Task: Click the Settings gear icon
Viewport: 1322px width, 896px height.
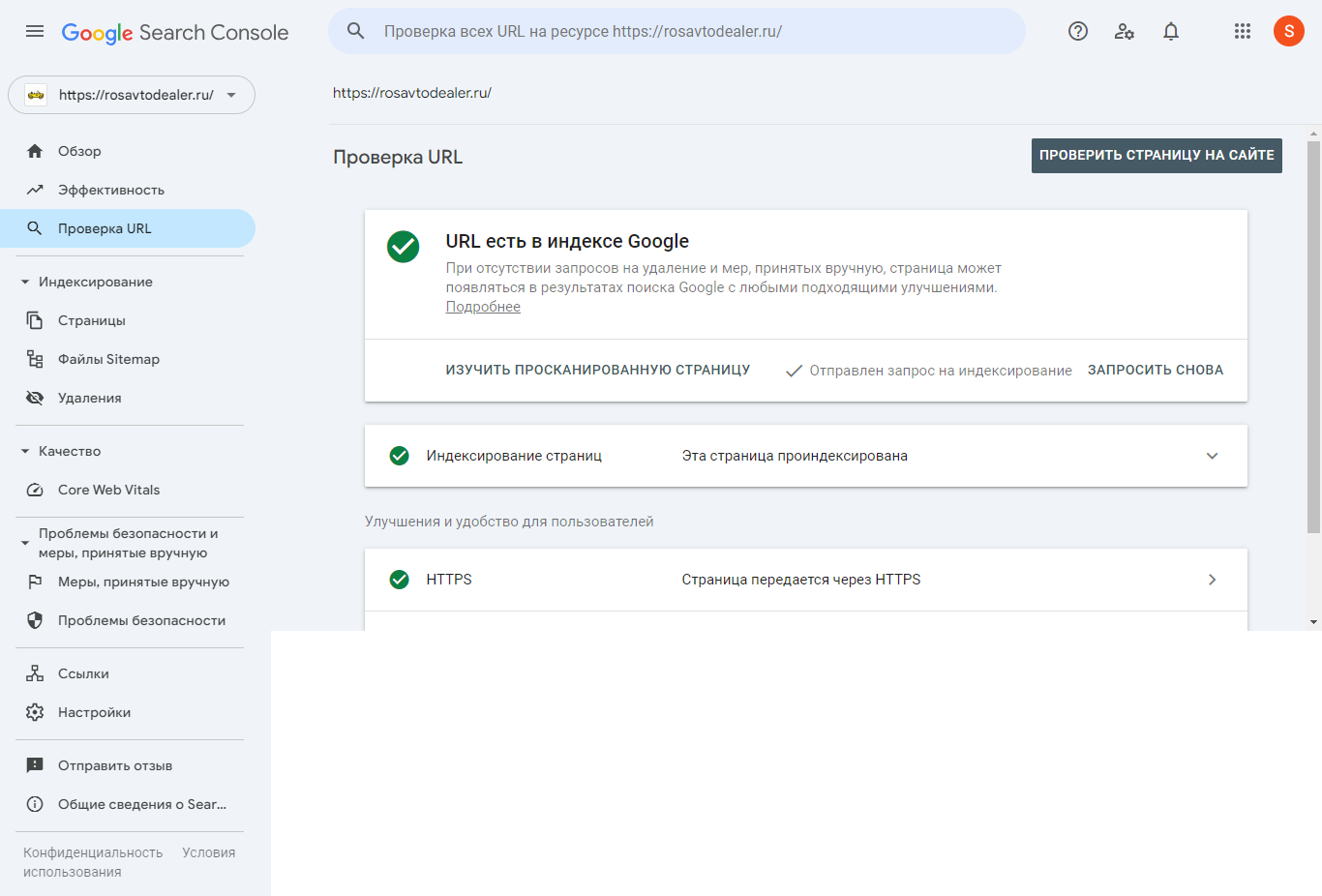Action: coord(35,712)
